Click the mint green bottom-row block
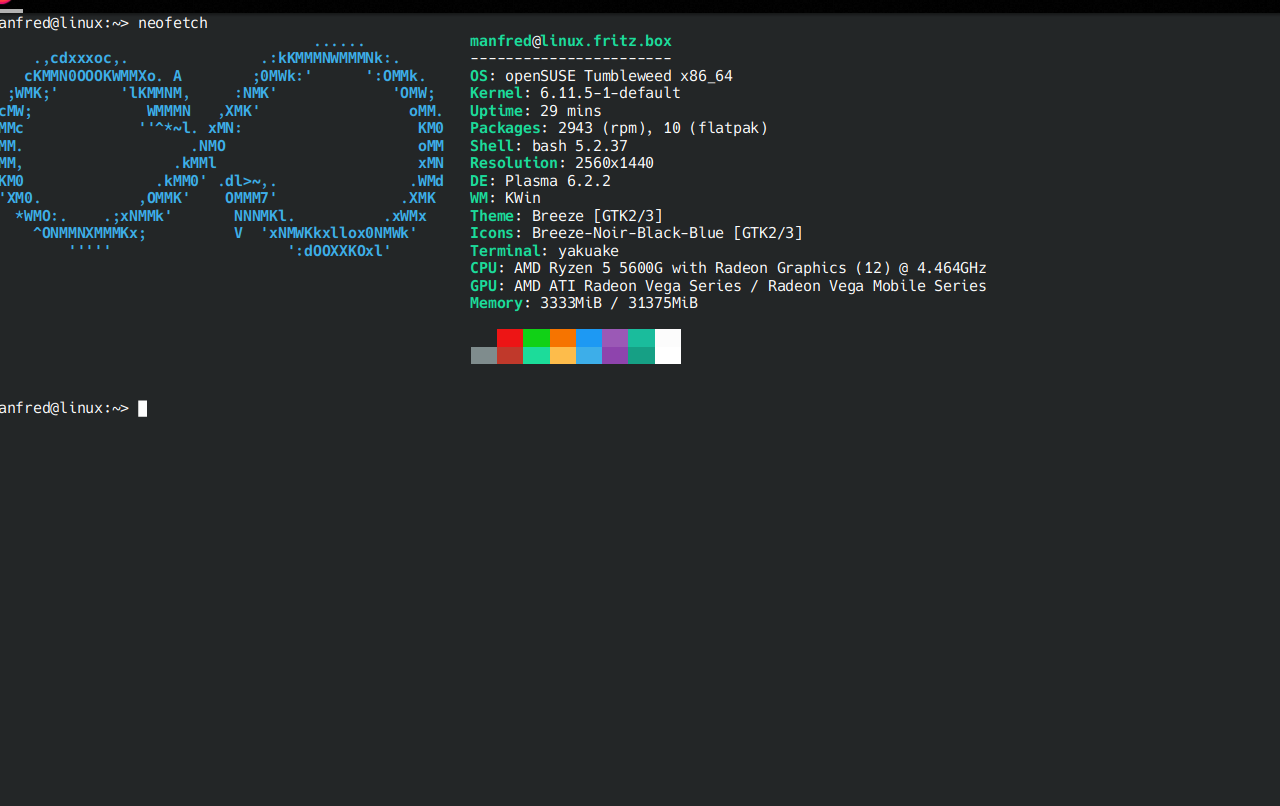1280x806 pixels. pos(536,355)
